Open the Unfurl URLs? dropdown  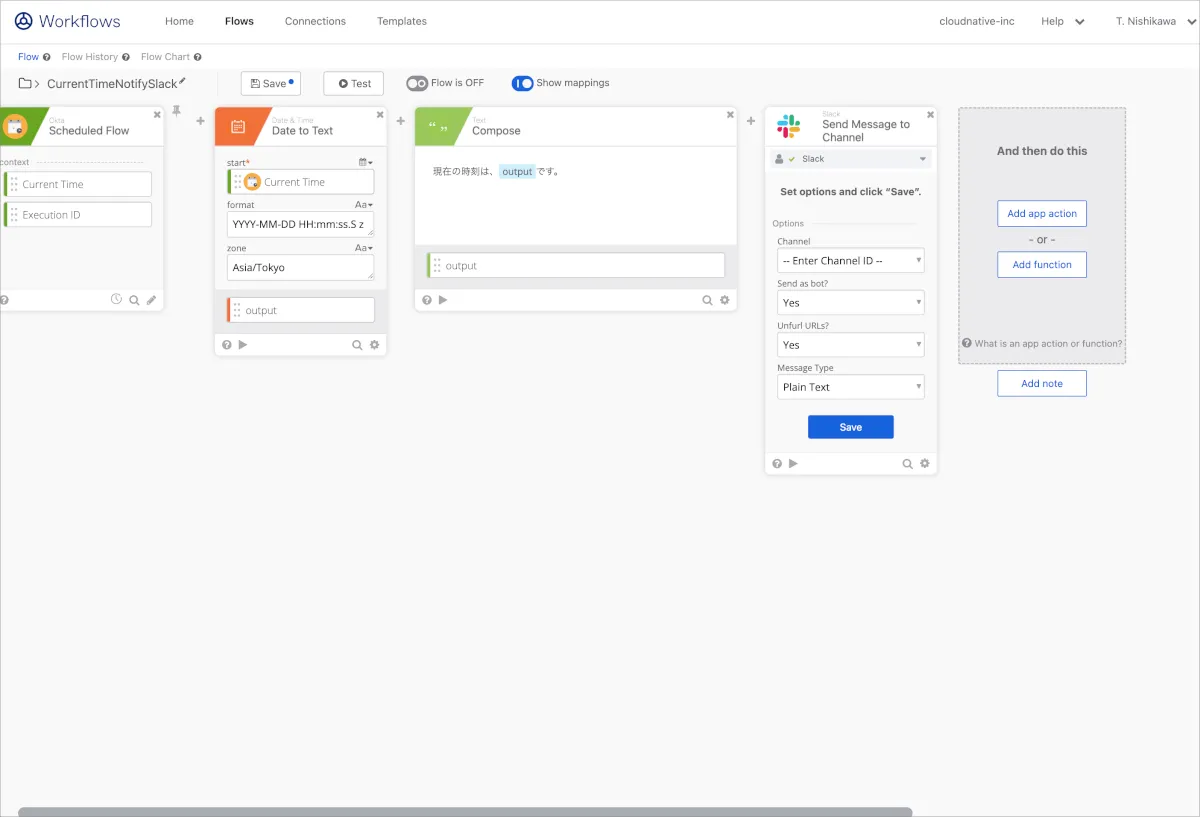851,345
